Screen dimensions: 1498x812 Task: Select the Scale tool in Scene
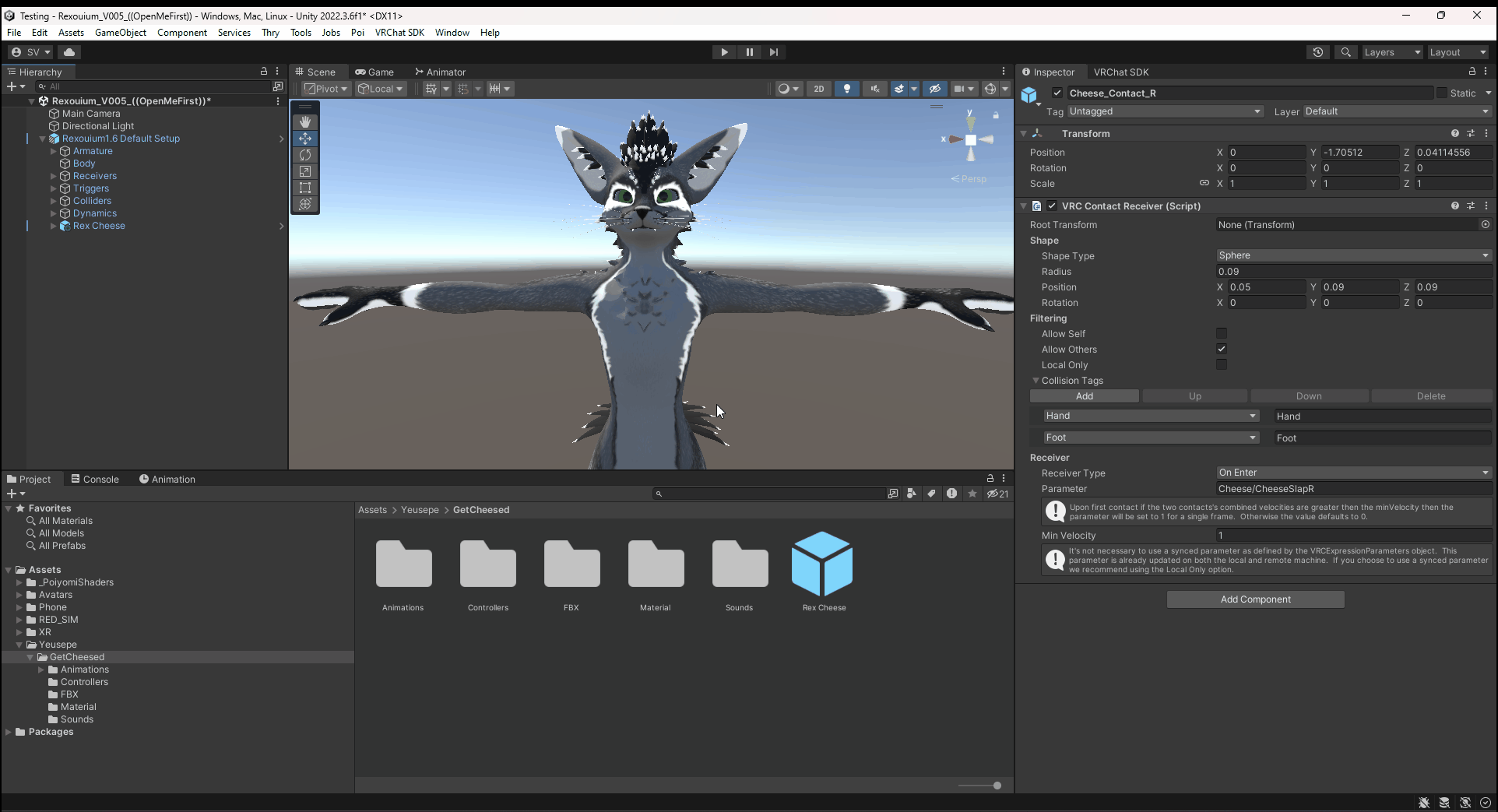point(305,171)
